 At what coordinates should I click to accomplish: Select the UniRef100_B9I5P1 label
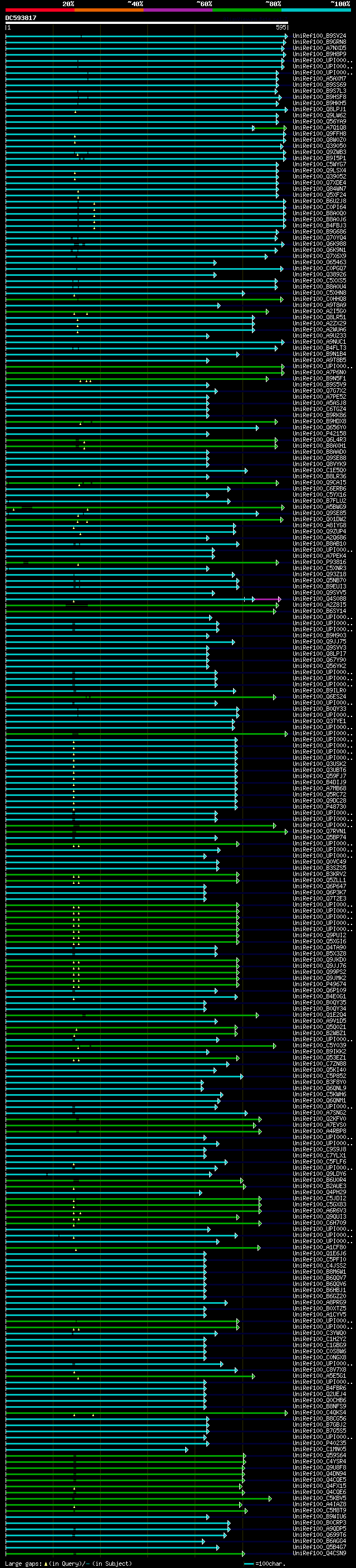coord(319,159)
